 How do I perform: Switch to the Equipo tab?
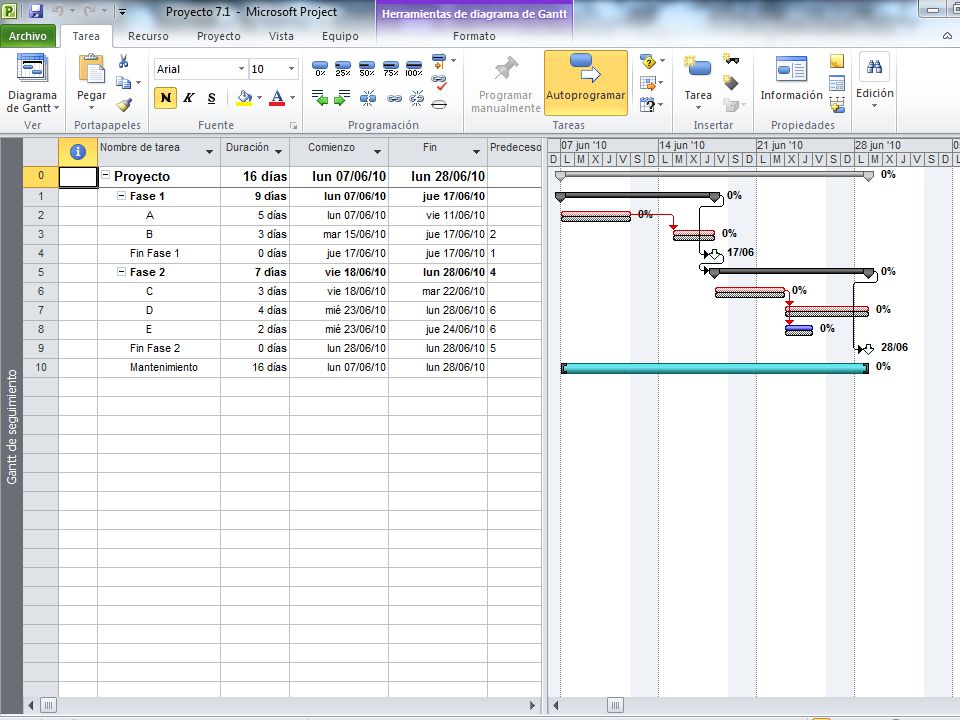click(340, 36)
